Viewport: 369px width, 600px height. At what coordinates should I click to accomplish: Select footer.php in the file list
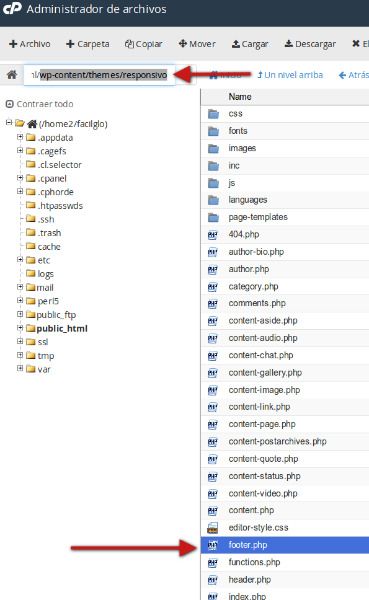[x=285, y=545]
